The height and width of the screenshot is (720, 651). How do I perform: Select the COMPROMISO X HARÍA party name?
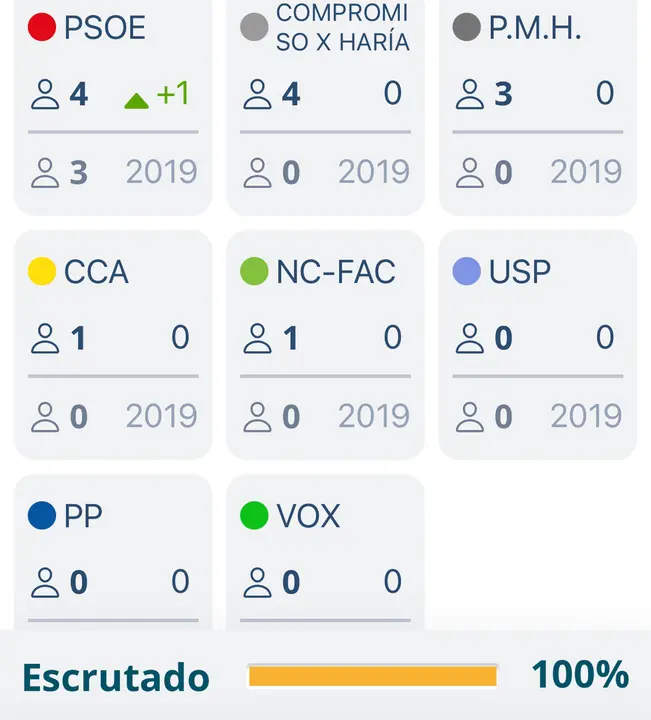342,27
